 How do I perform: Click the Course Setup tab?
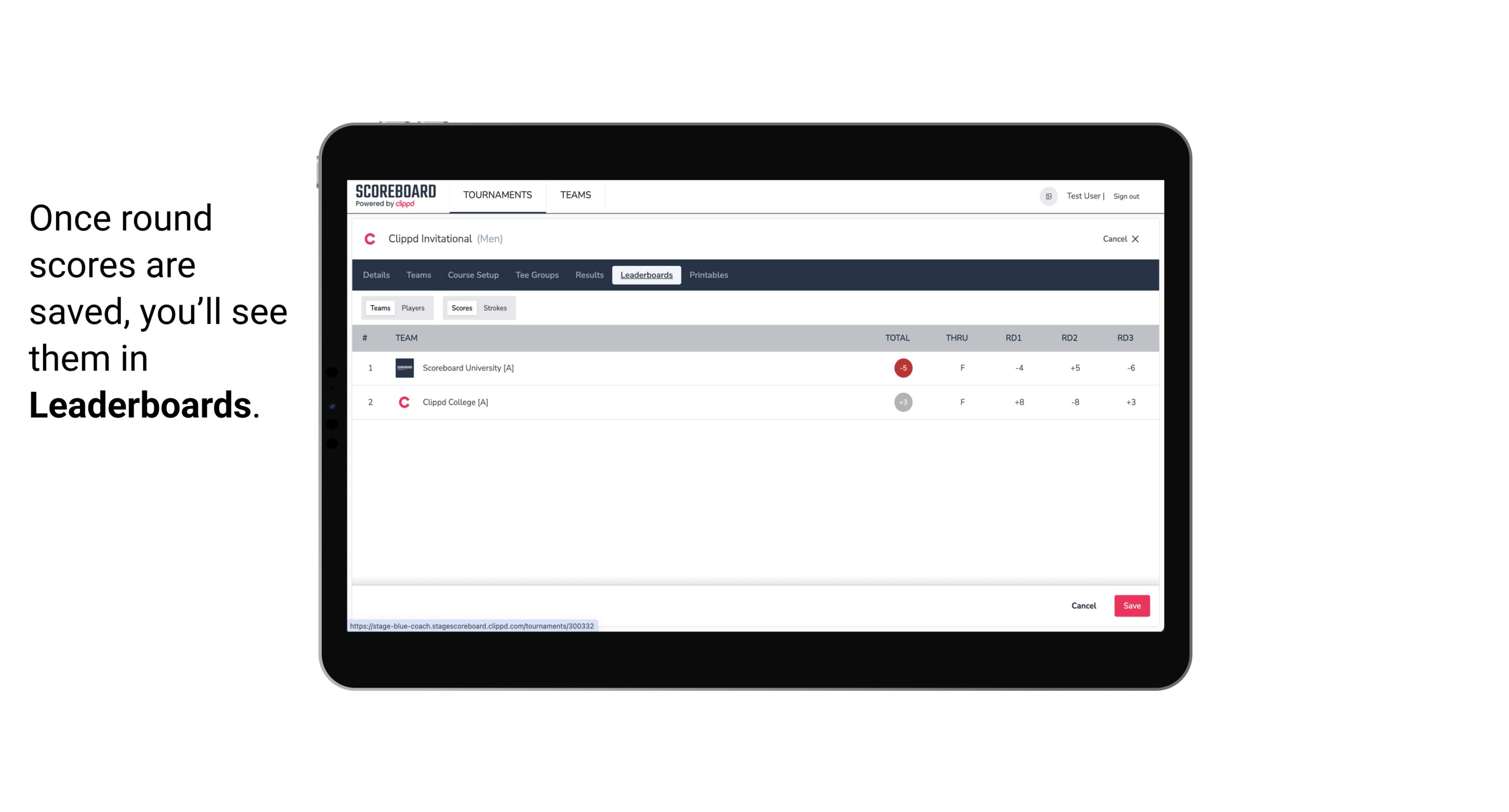point(472,275)
